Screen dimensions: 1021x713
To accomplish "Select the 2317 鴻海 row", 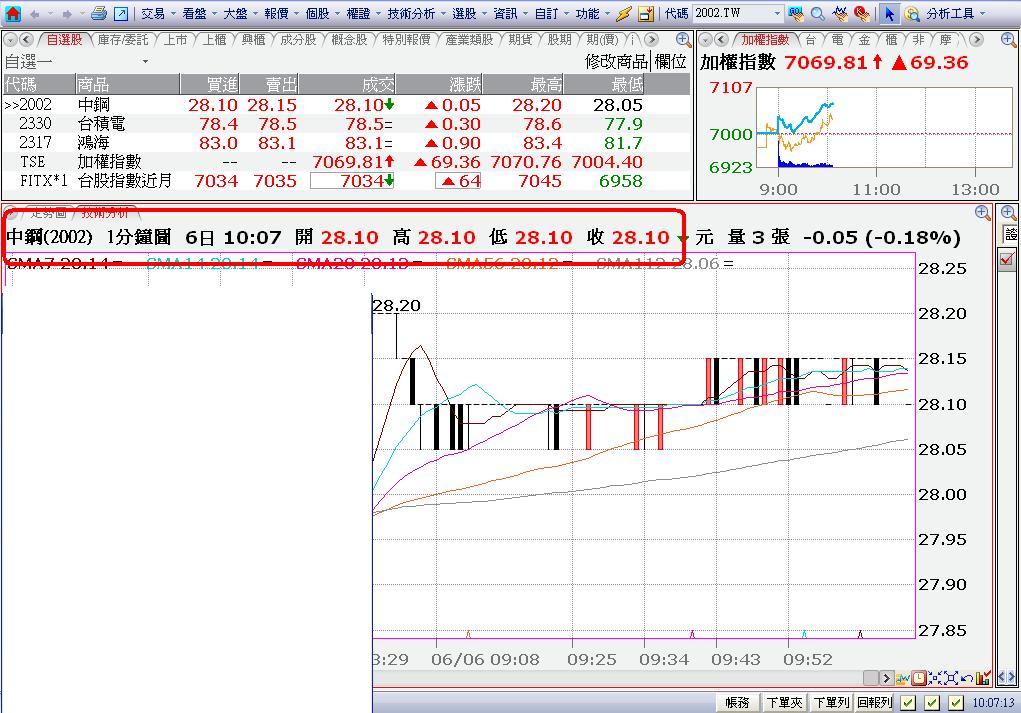I will coord(346,143).
